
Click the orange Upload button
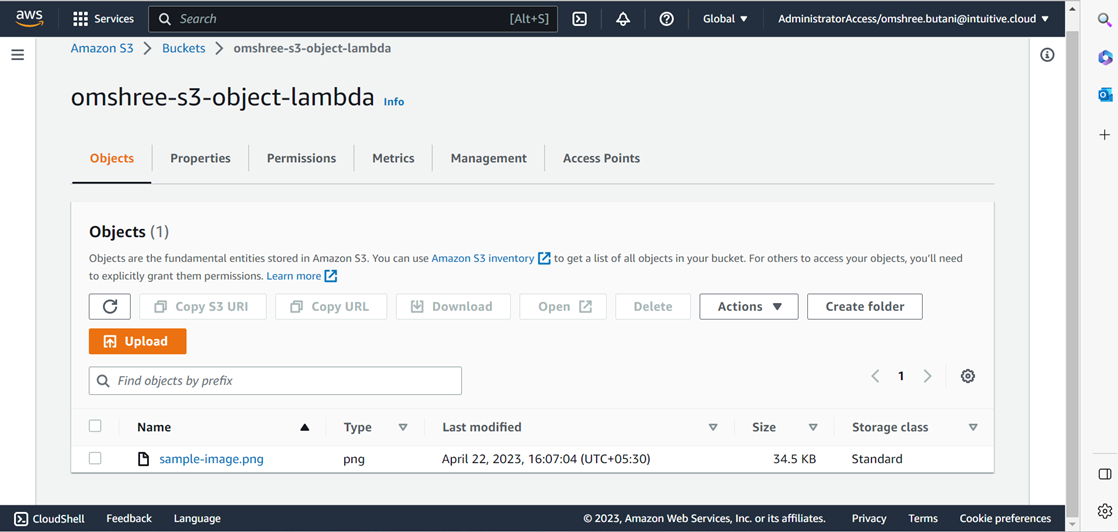click(137, 341)
